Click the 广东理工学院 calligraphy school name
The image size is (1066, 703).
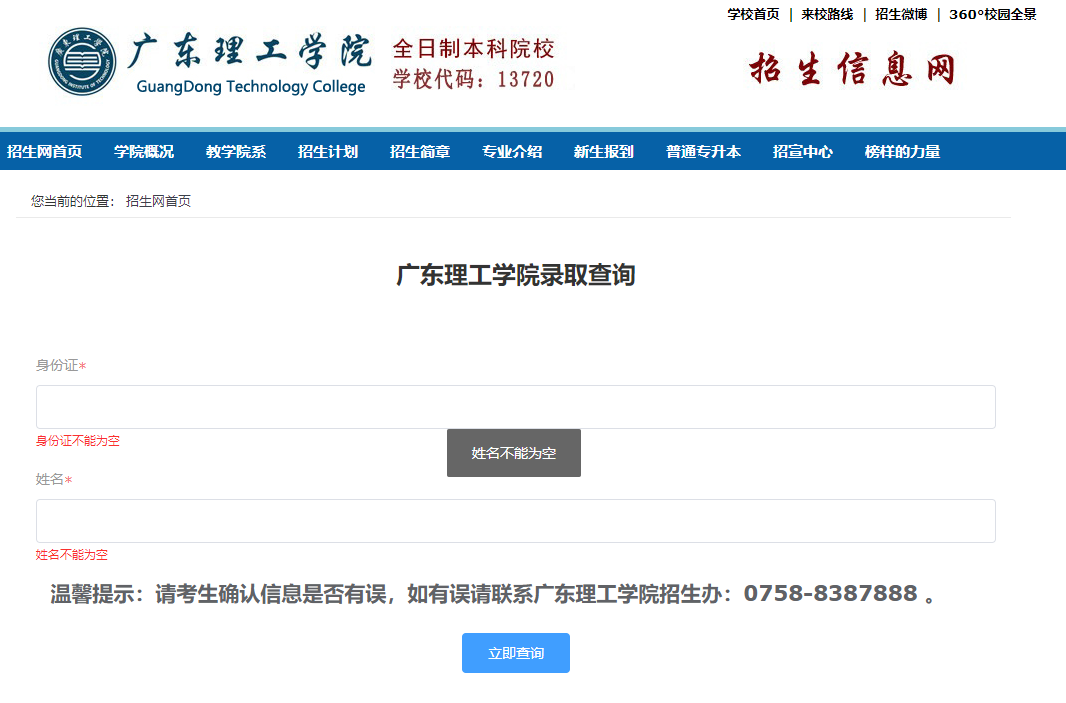(250, 52)
